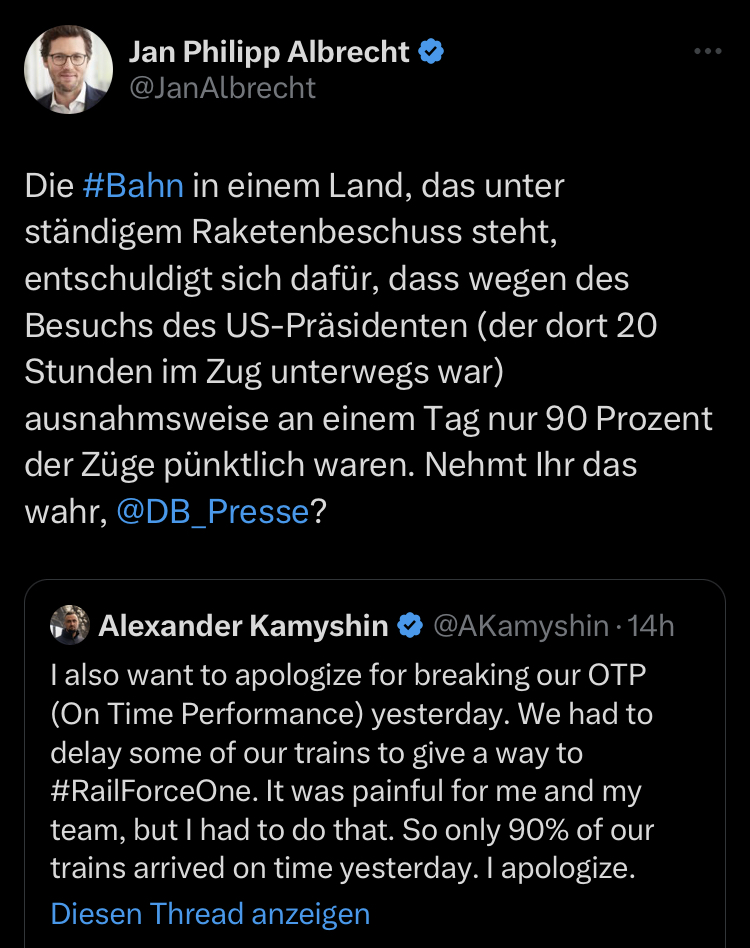Image resolution: width=750 pixels, height=948 pixels.
Task: Select "Diesen Thread anzeigen" link
Action: 210,913
